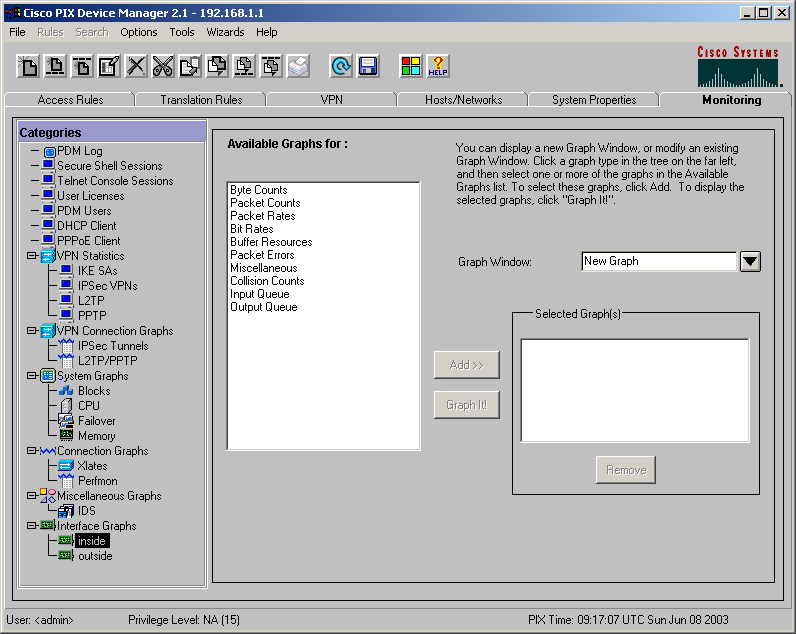The height and width of the screenshot is (634, 796).
Task: Click the Cut scissors toolbar icon
Action: pos(163,66)
